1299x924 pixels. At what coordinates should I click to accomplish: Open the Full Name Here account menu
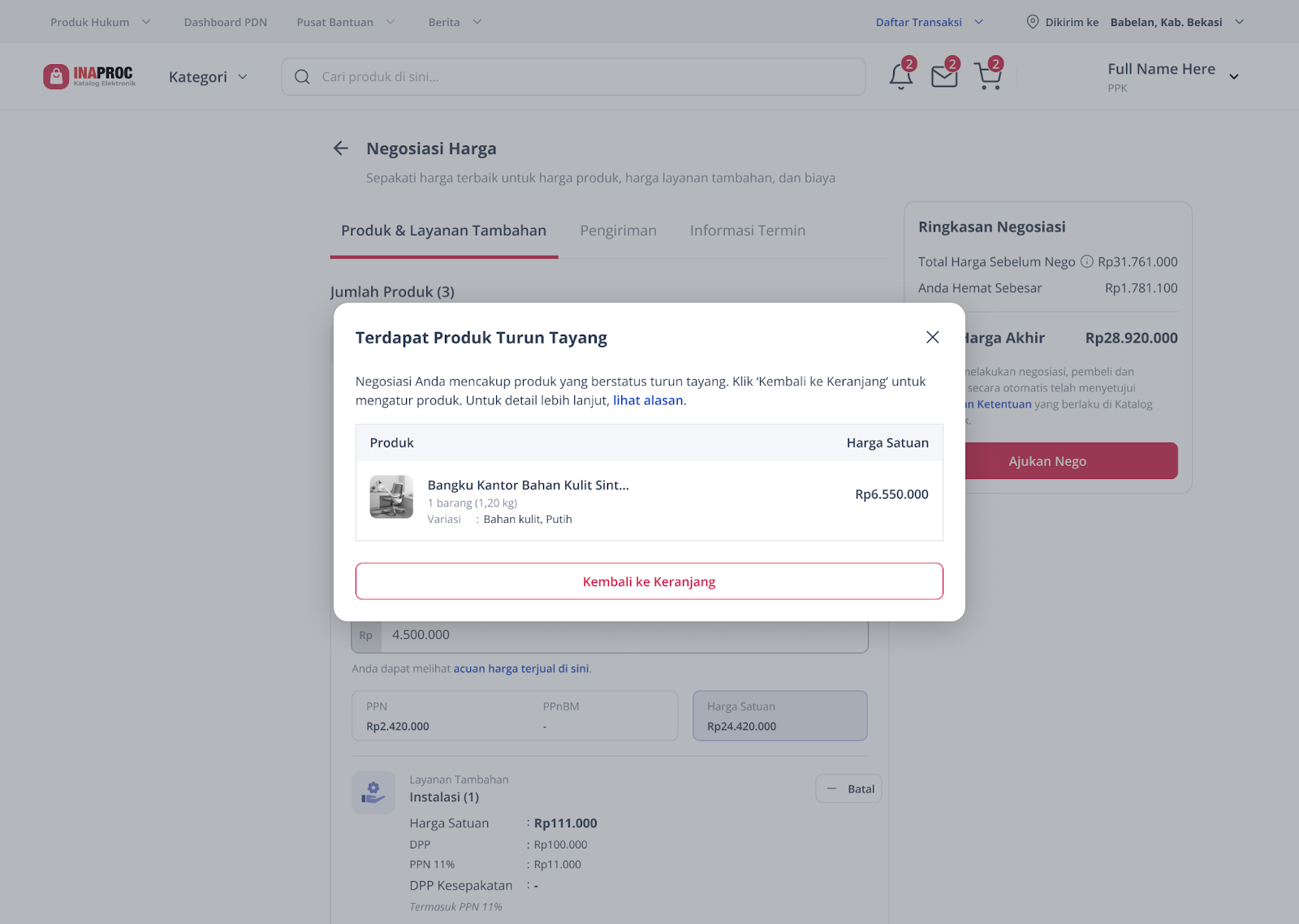tap(1173, 76)
